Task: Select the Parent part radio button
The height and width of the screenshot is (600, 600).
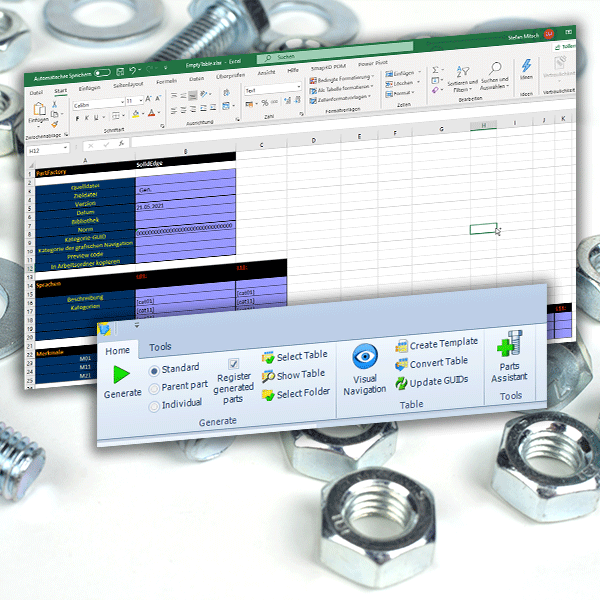Action: (x=154, y=389)
